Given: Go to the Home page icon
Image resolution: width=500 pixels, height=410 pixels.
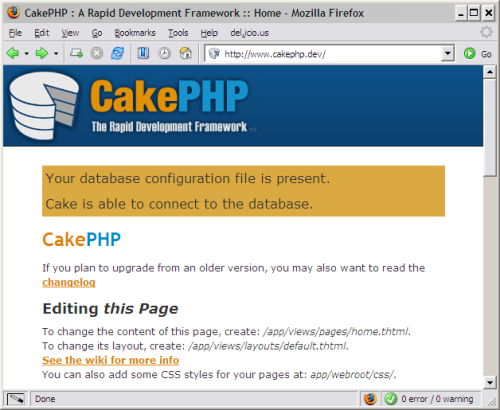Looking at the screenshot, I should [186, 53].
